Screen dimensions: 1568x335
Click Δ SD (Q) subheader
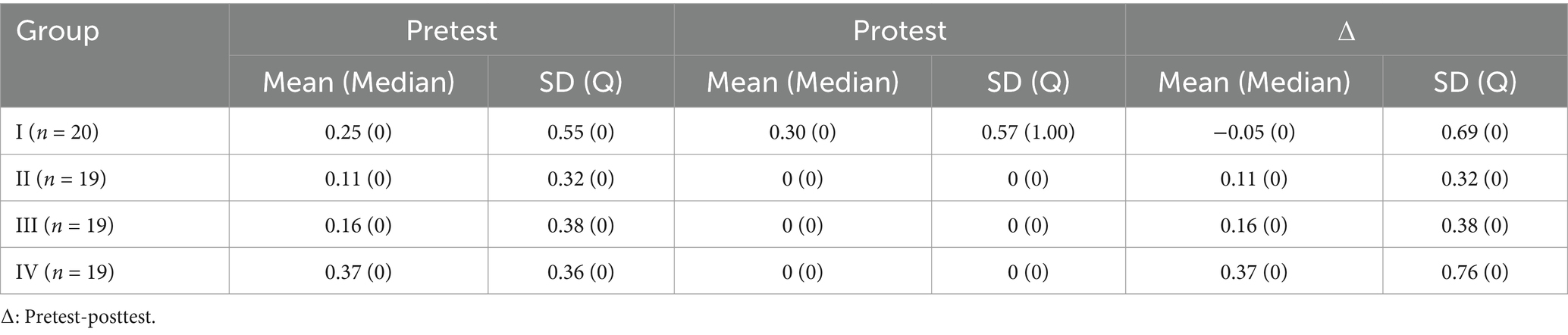[1475, 82]
